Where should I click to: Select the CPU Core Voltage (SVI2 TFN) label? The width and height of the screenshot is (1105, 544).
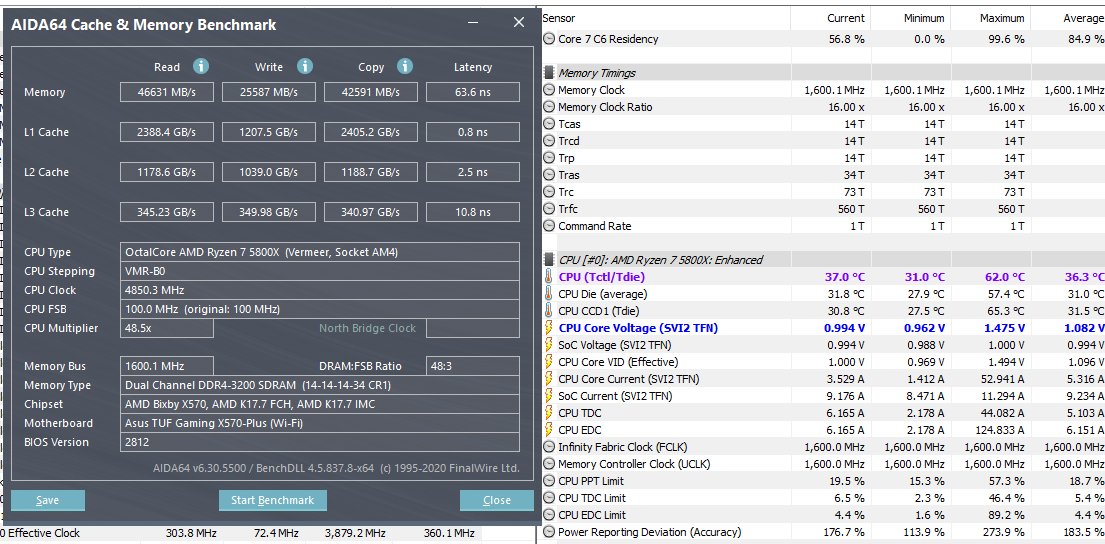coord(638,328)
